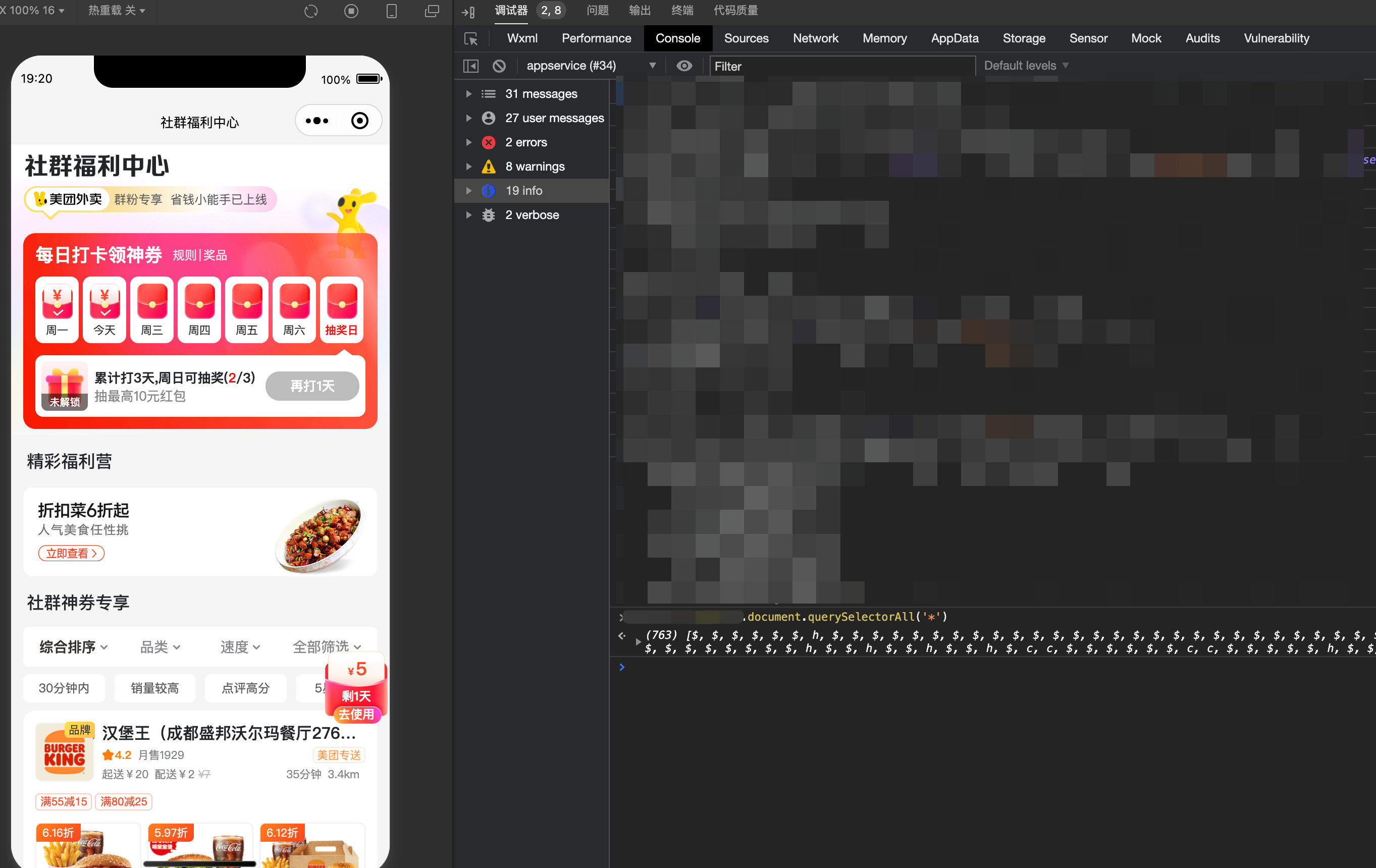The width and height of the screenshot is (1376, 868).
Task: Switch to the Wxml tab
Action: (522, 38)
